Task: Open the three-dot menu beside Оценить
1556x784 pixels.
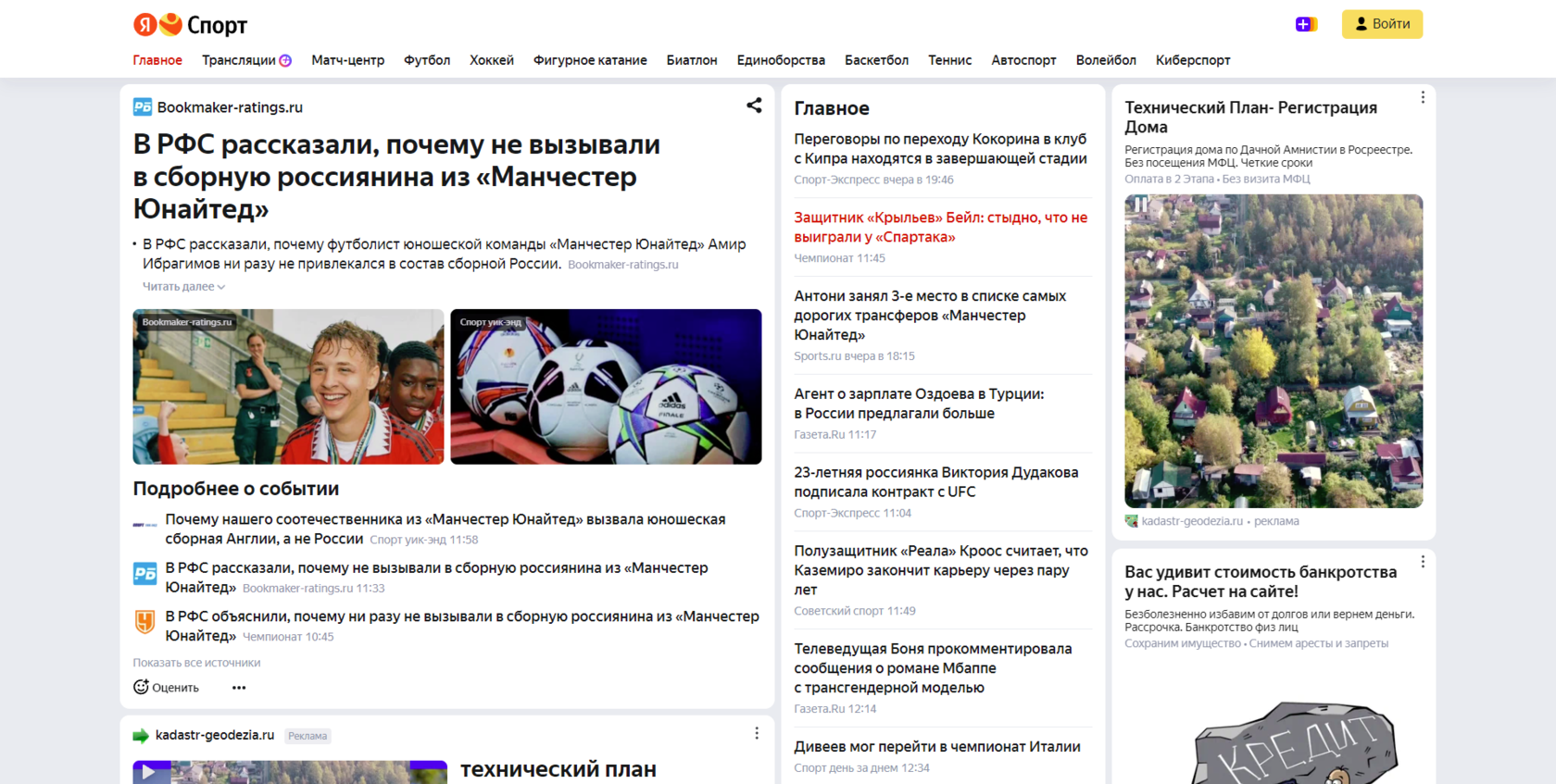Action: point(239,688)
